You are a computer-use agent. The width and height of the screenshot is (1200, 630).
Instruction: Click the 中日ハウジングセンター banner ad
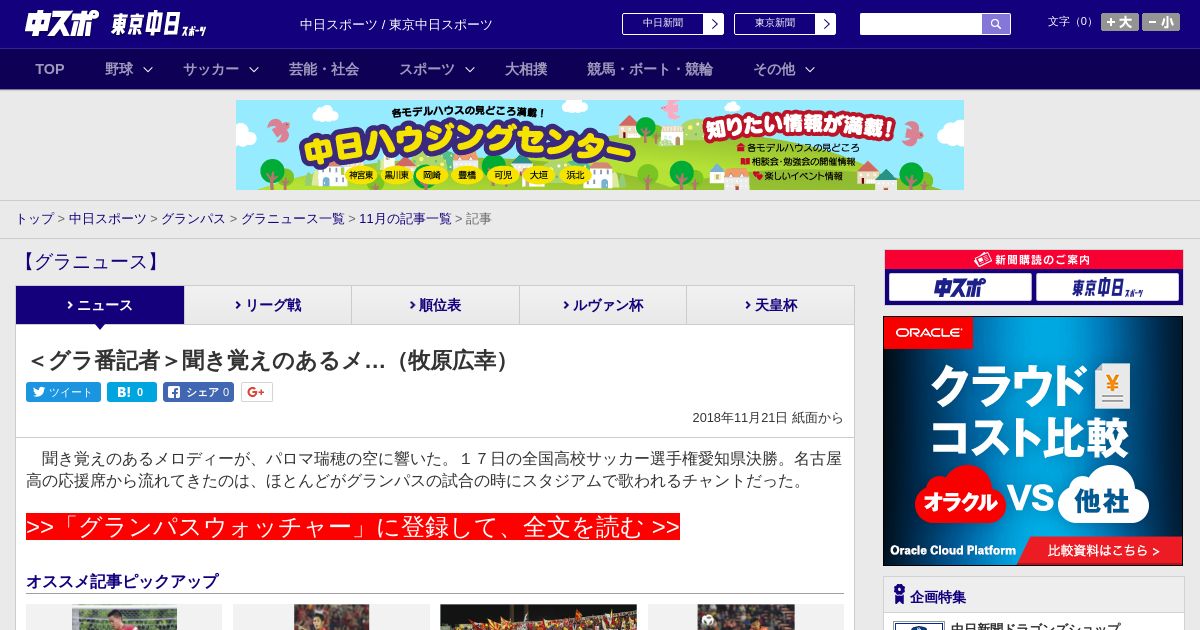point(600,145)
